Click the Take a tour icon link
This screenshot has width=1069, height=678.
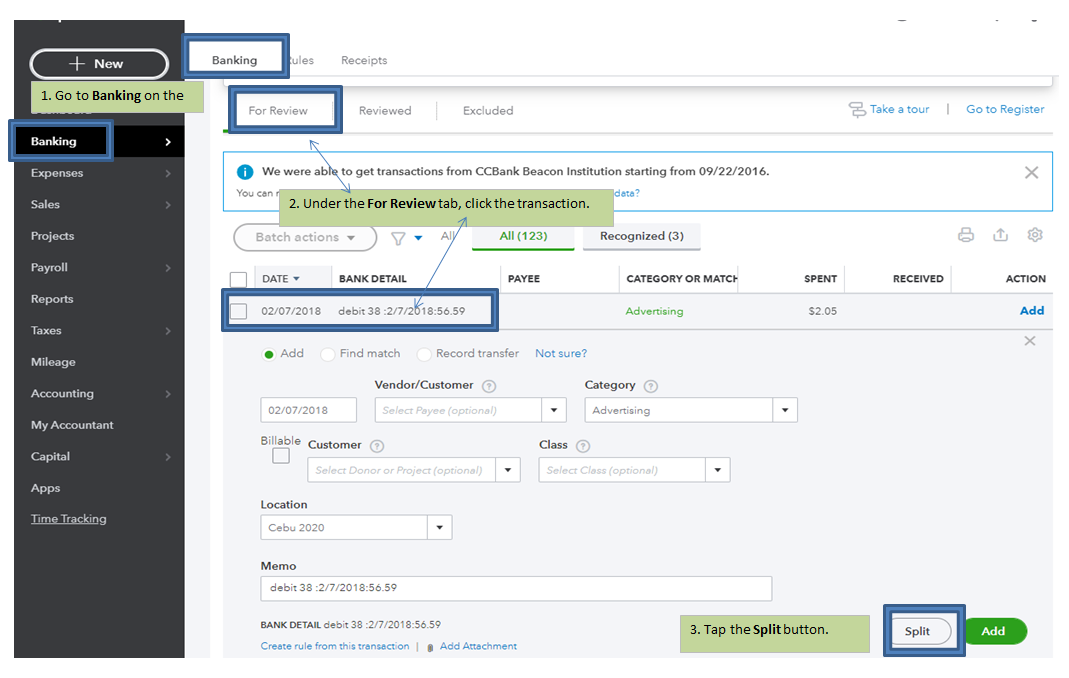857,109
